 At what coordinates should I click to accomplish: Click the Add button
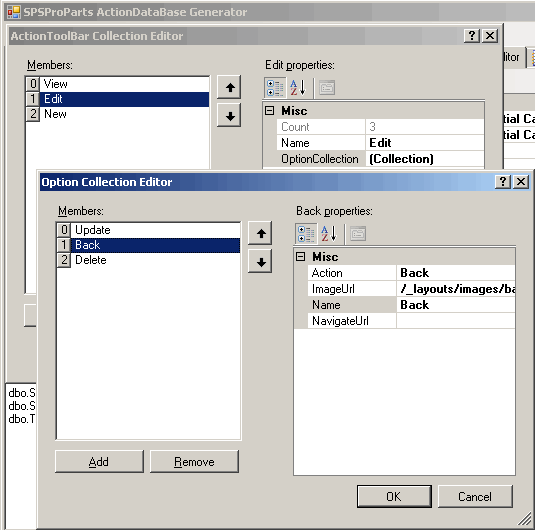click(99, 462)
